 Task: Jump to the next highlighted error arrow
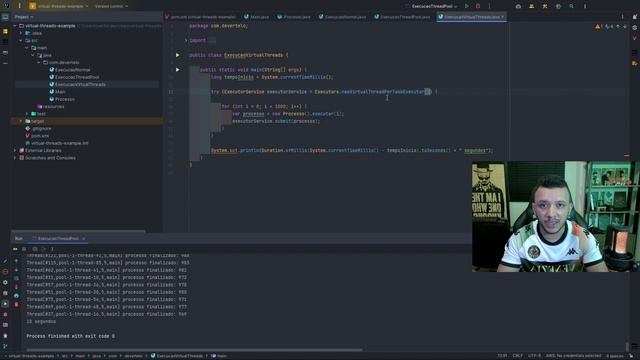[624, 27]
